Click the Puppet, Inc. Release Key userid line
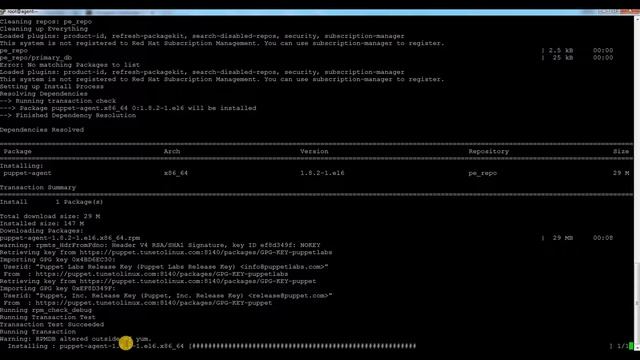The image size is (640, 360). [168, 296]
